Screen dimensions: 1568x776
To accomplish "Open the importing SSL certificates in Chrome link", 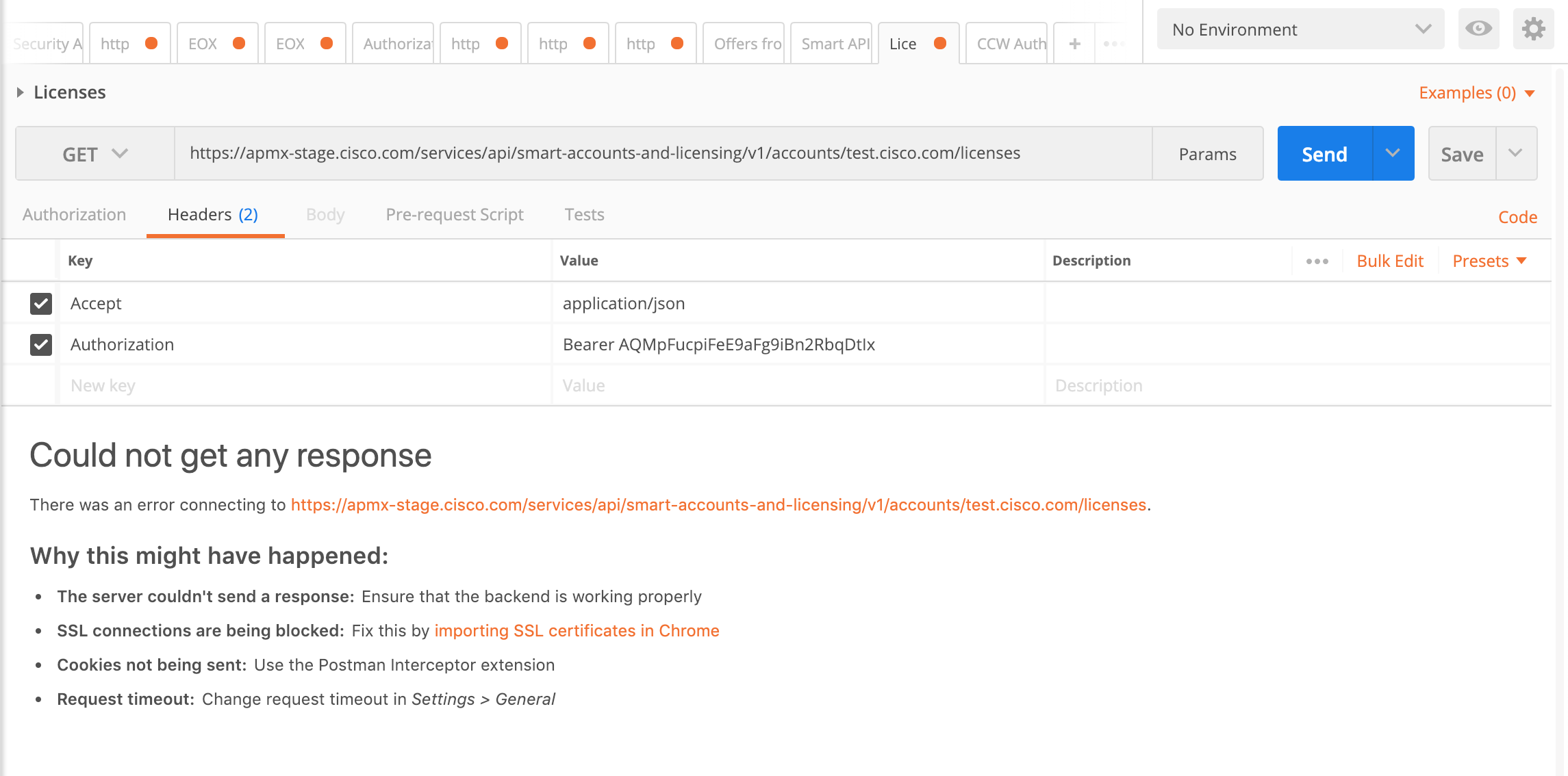I will pyautogui.click(x=577, y=630).
